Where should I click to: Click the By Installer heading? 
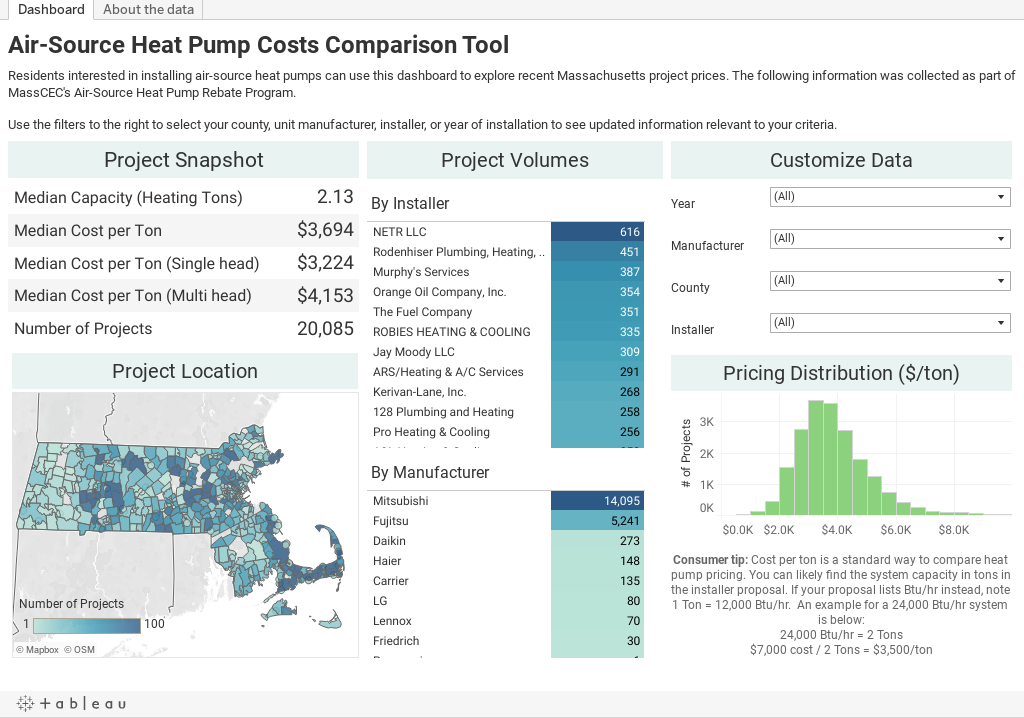[410, 203]
